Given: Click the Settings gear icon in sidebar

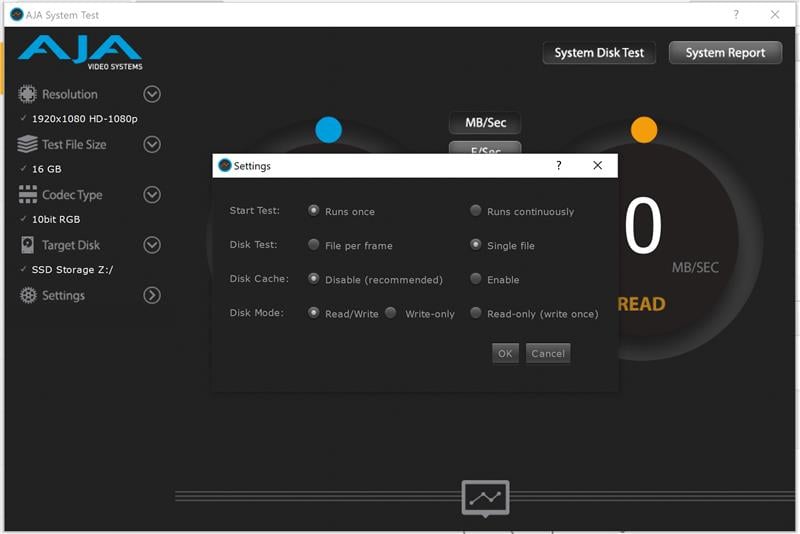Looking at the screenshot, I should 28,295.
